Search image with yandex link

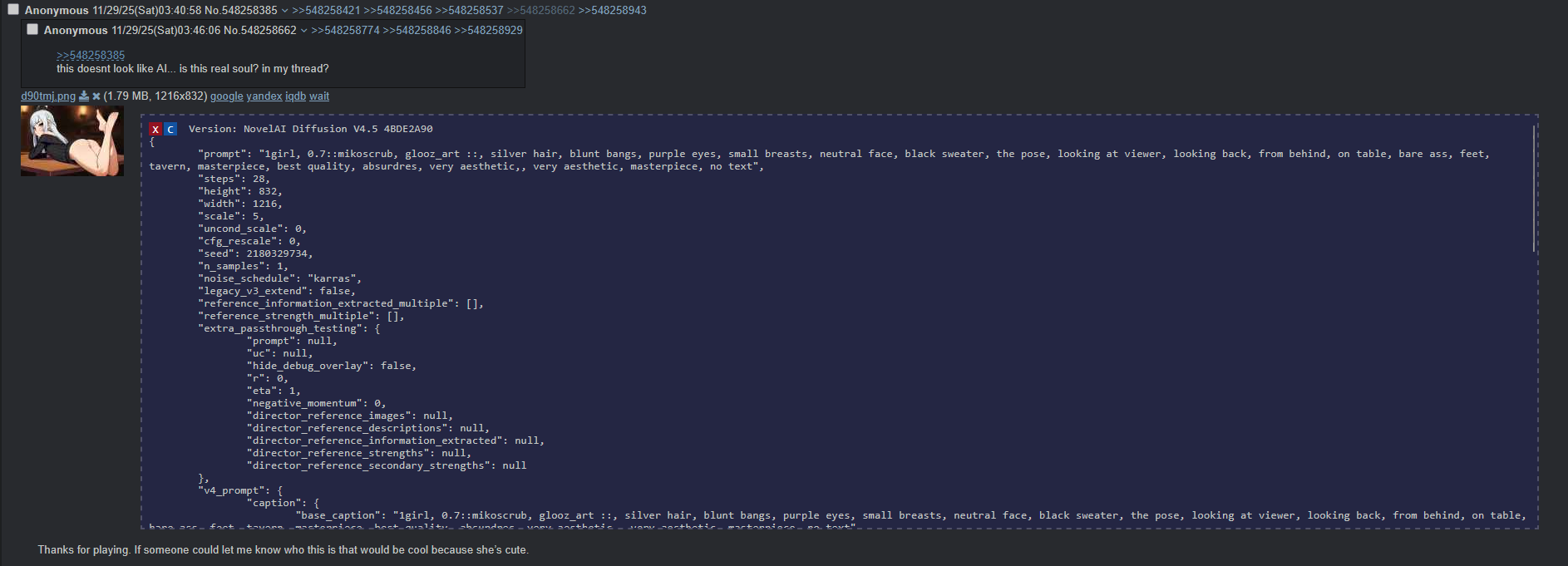(264, 96)
